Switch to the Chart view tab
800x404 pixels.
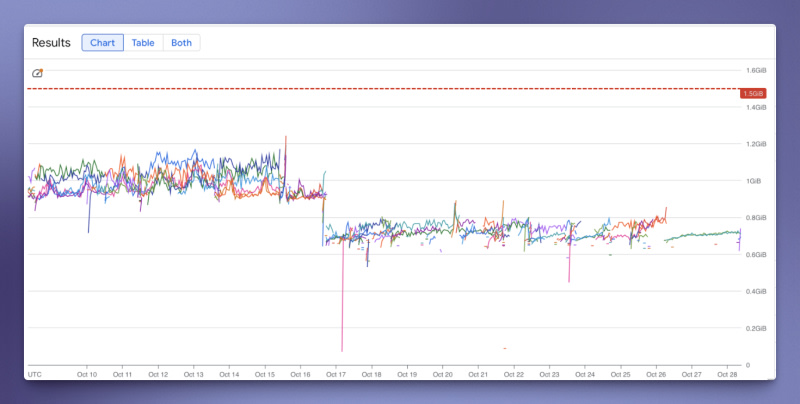click(x=103, y=43)
